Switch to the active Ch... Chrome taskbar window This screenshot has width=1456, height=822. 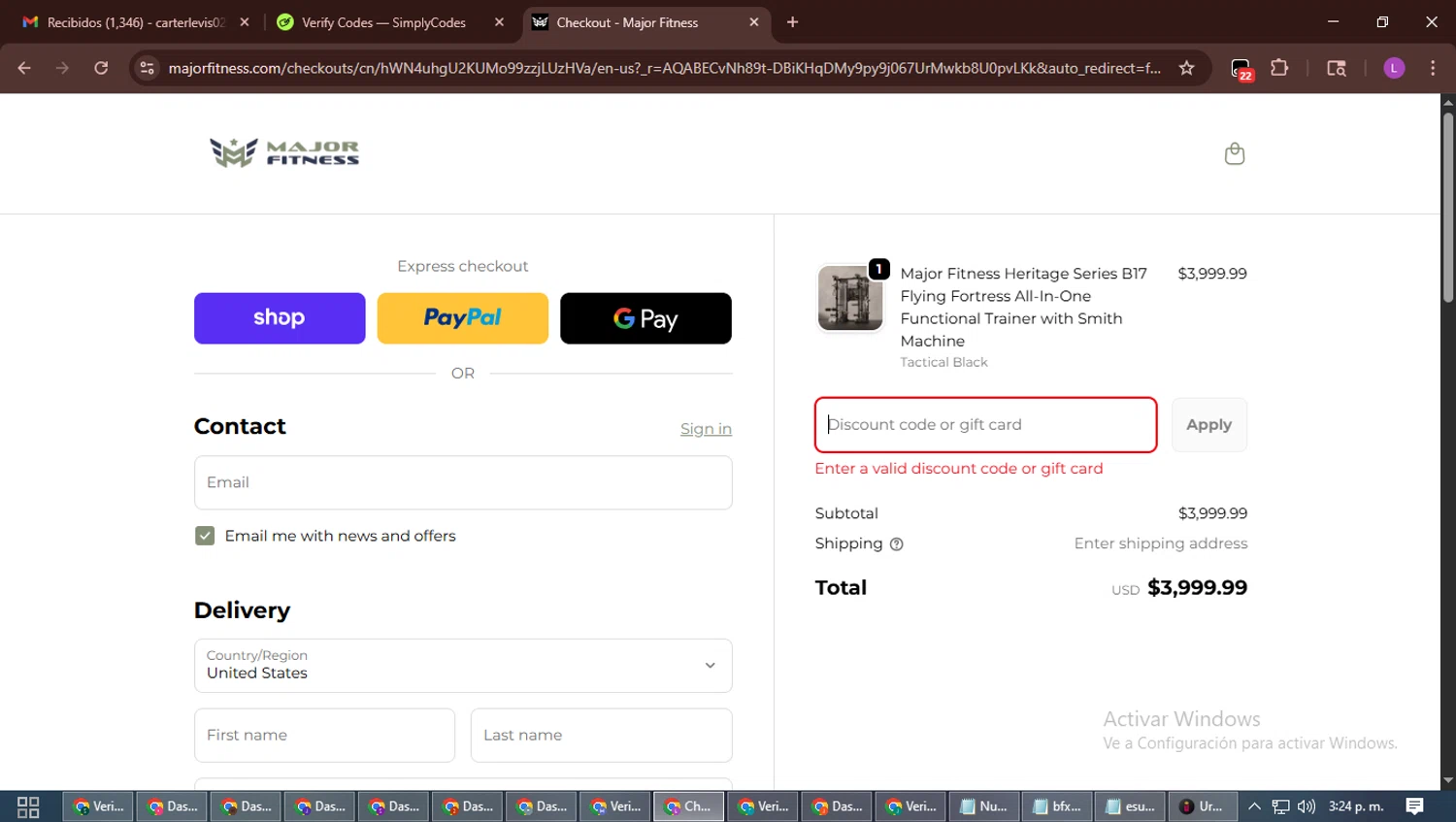(x=688, y=806)
